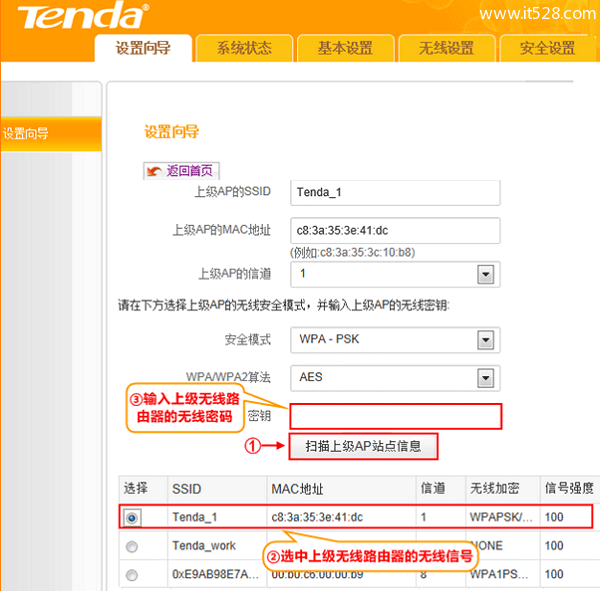The height and width of the screenshot is (591, 600).
Task: Open the 安全设置 tab
Action: (x=548, y=48)
